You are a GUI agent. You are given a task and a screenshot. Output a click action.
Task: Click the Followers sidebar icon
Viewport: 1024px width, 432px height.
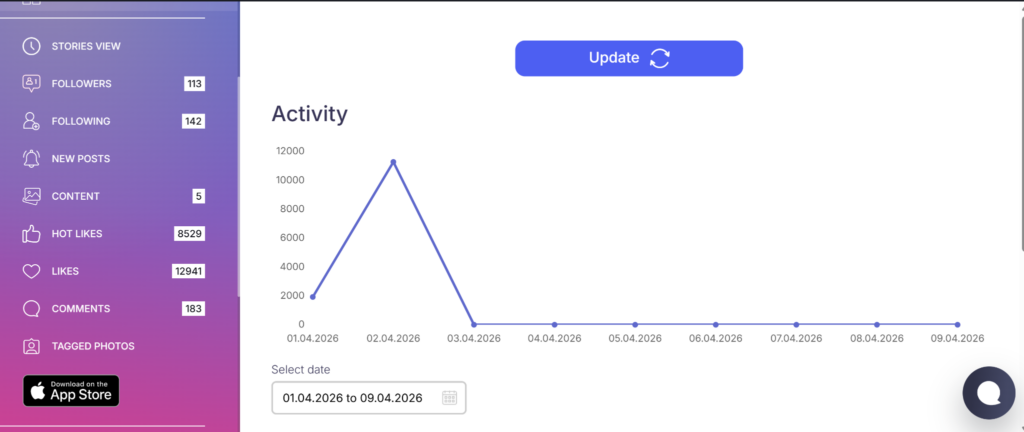pos(32,83)
